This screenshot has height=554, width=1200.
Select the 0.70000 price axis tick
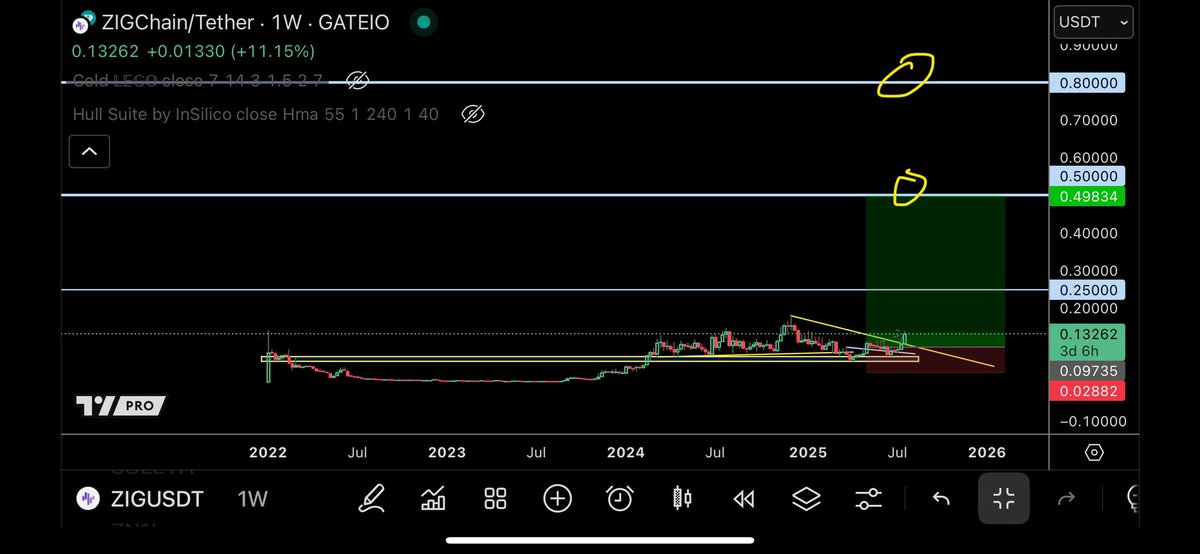tap(1089, 120)
